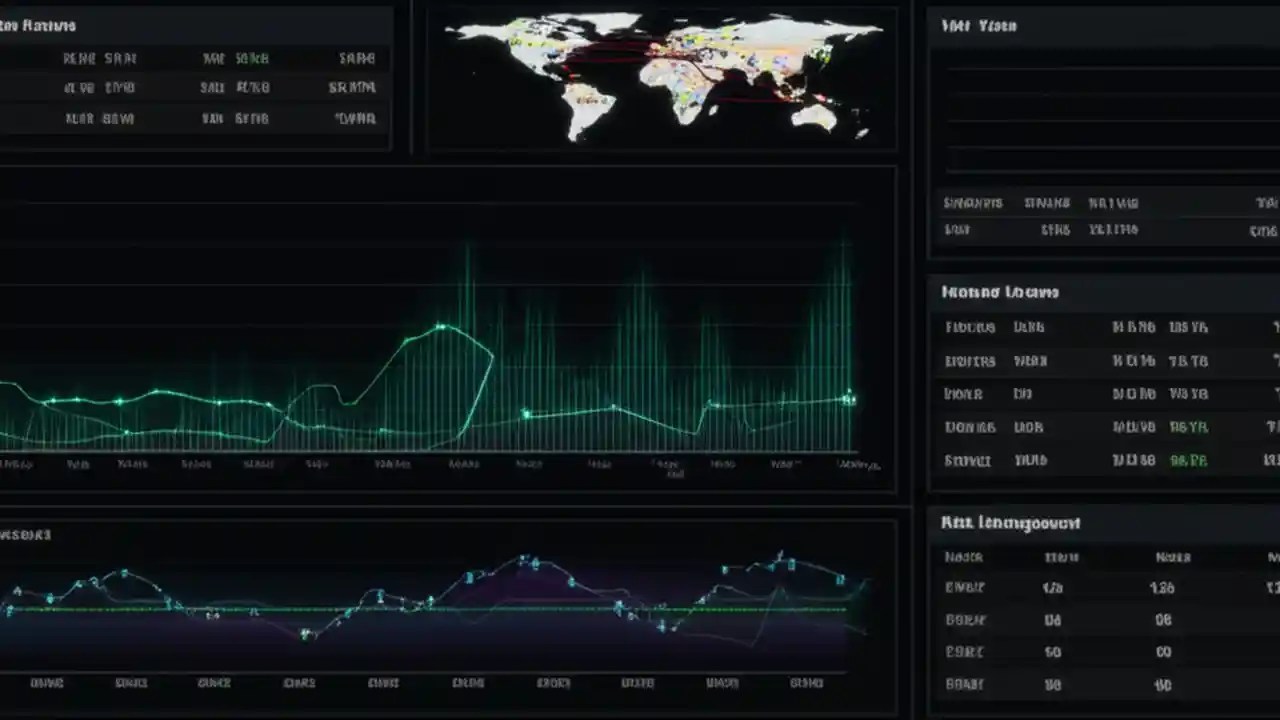Collapse the Net Yield panel
The height and width of the screenshot is (720, 1280).
[978, 25]
